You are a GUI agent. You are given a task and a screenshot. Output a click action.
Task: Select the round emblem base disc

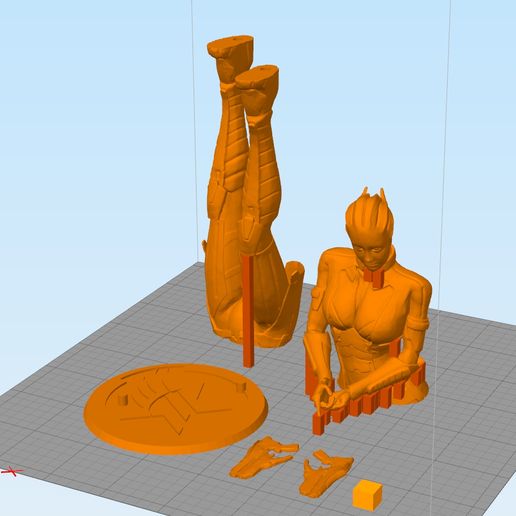click(176, 408)
